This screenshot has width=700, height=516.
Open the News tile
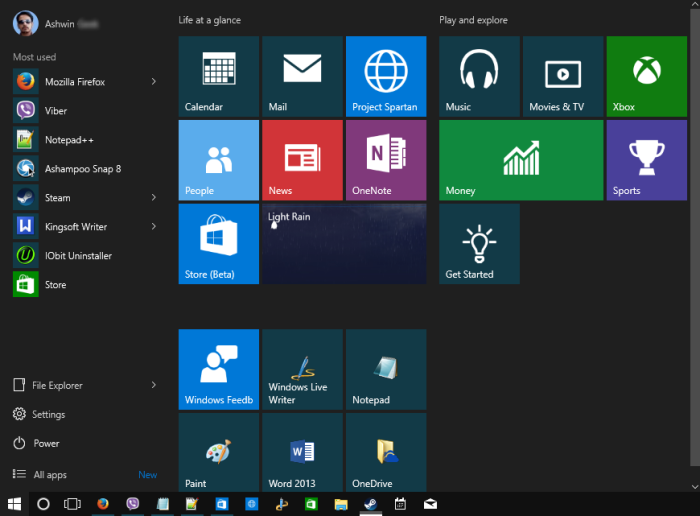coord(302,160)
